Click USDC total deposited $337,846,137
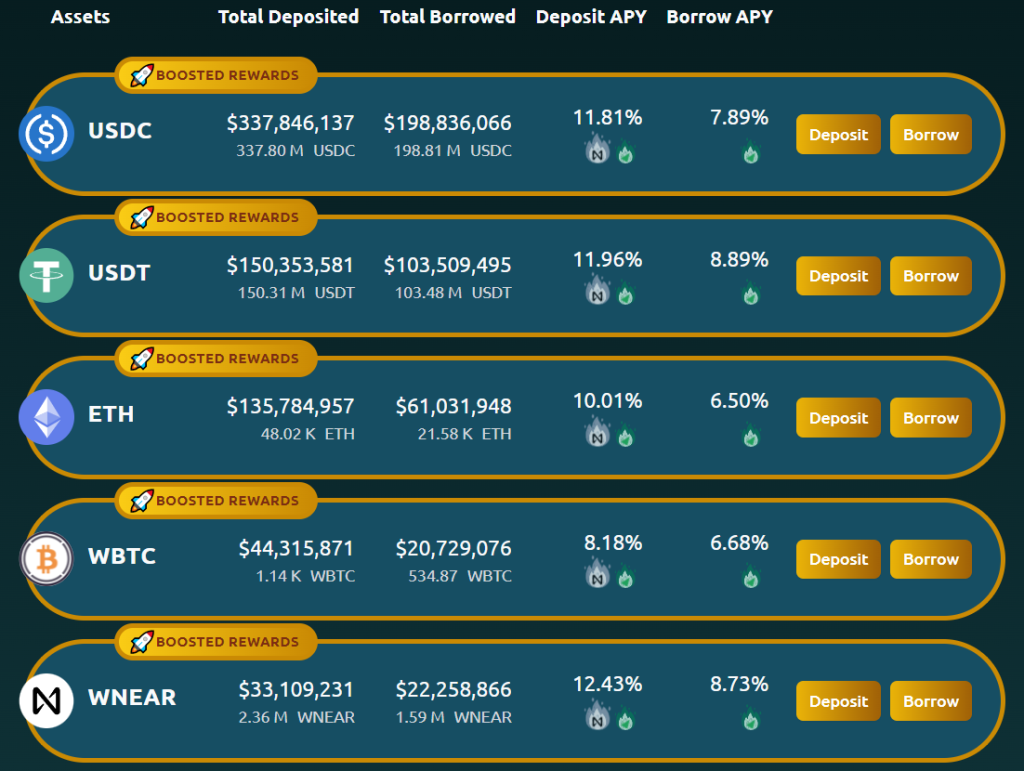1024x771 pixels. 291,123
